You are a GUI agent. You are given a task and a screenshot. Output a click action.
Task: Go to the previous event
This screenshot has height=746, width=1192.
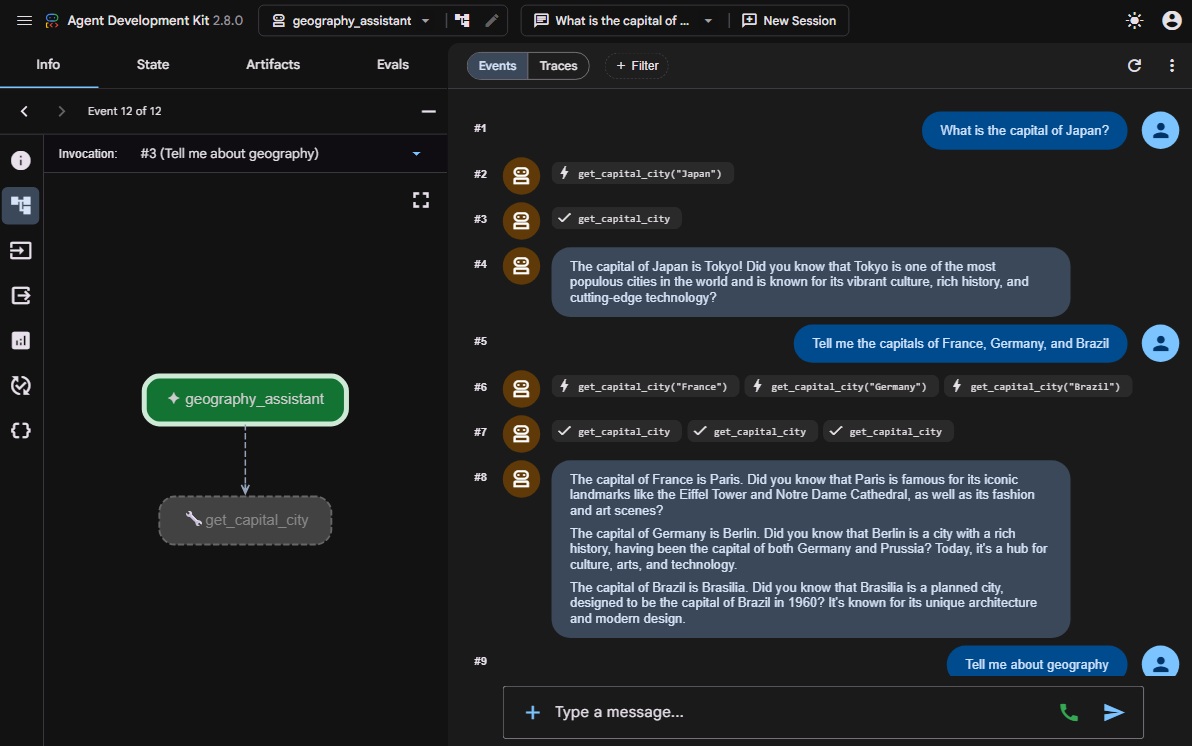pyautogui.click(x=24, y=111)
